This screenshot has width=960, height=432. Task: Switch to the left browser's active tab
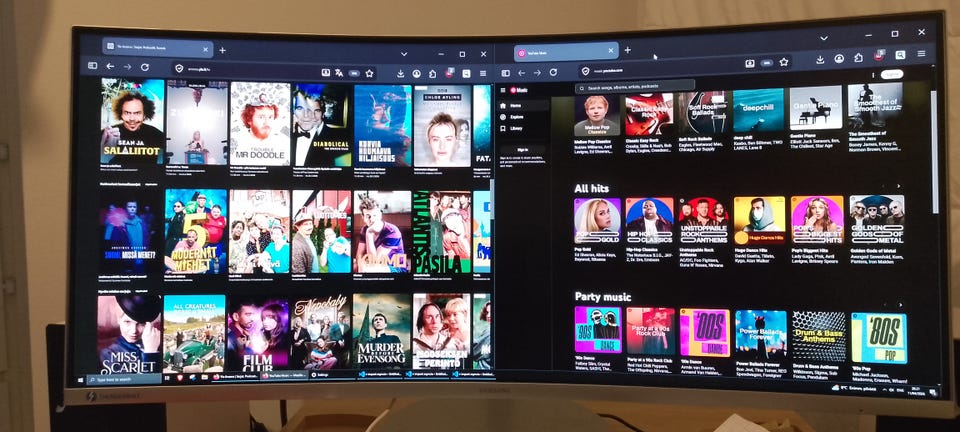(157, 47)
